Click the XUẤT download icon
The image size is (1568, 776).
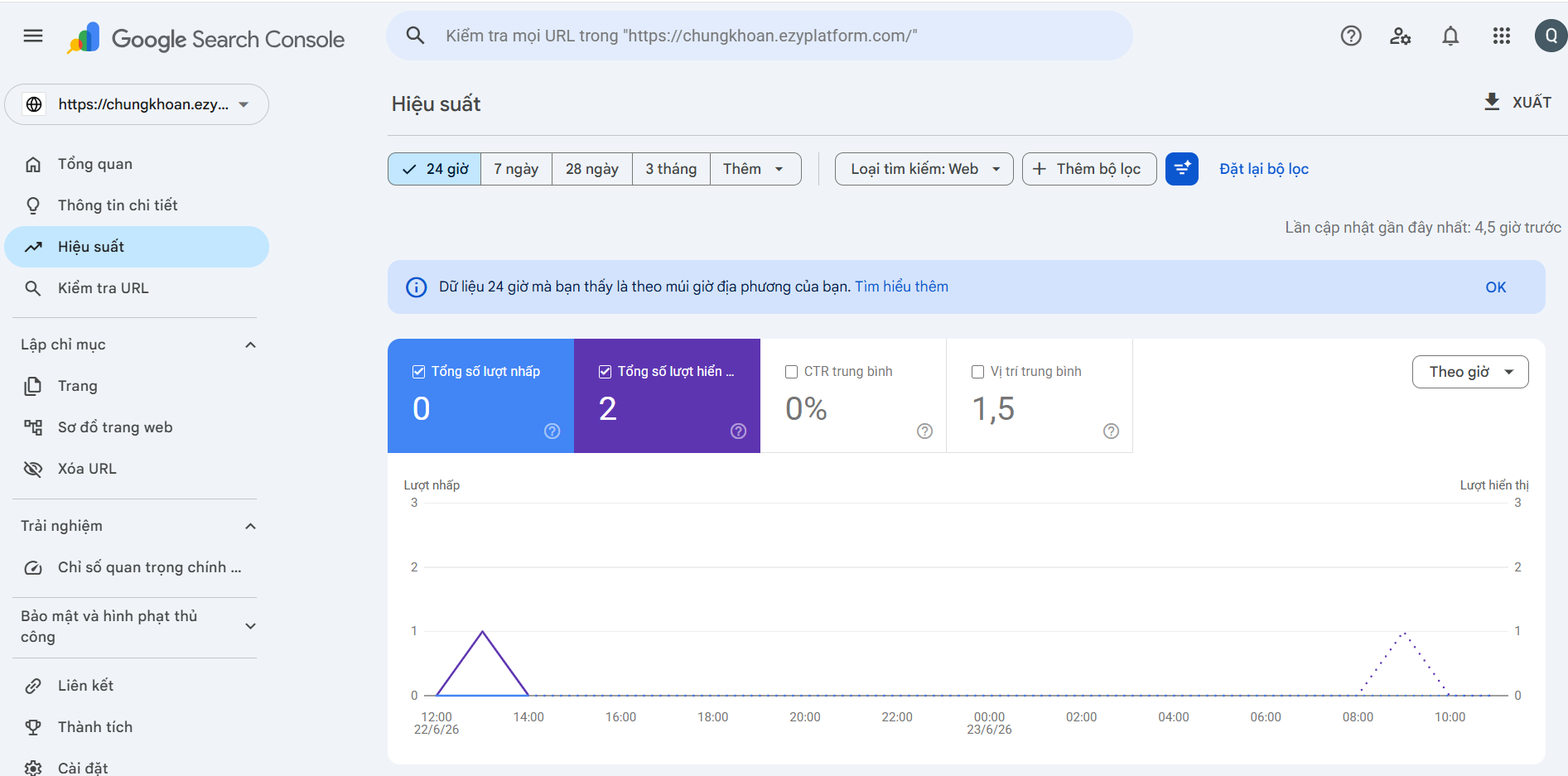coord(1492,102)
